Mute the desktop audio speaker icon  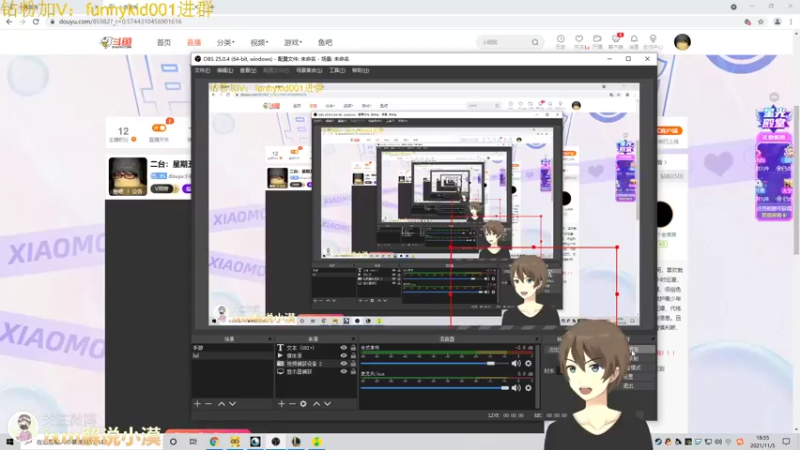pyautogui.click(x=516, y=363)
